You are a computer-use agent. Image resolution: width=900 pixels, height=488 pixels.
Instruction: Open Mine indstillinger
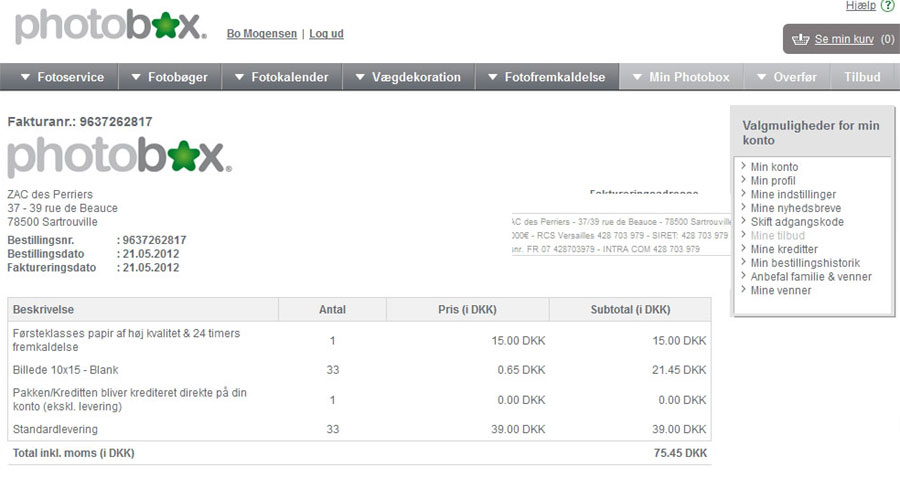pyautogui.click(x=793, y=195)
